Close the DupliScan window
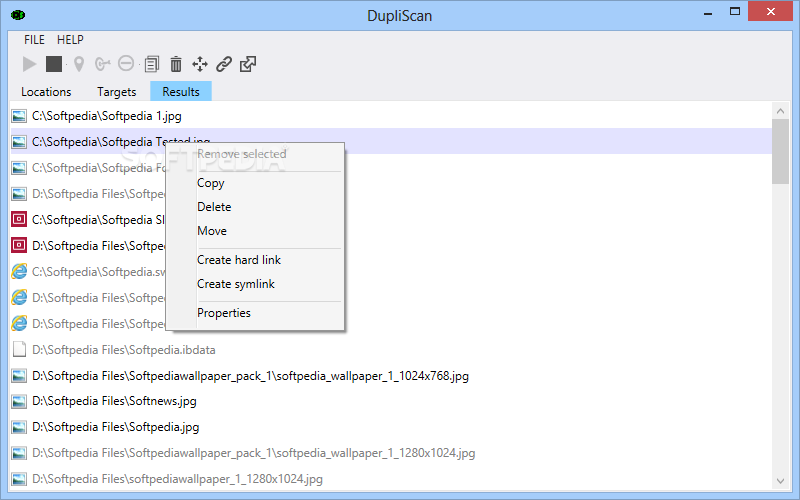The image size is (800, 500). coord(770,12)
